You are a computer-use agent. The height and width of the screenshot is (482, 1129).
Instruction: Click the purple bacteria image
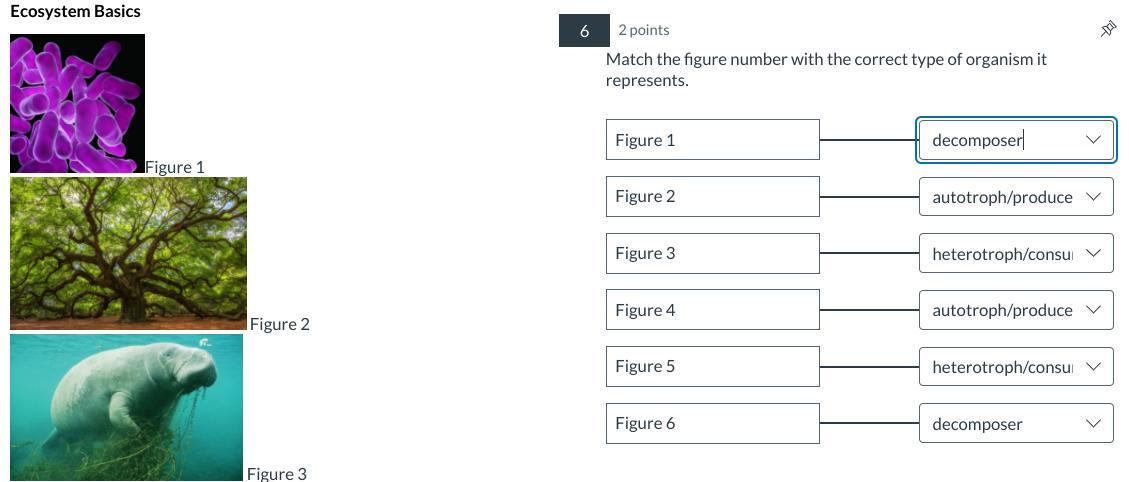(77, 103)
